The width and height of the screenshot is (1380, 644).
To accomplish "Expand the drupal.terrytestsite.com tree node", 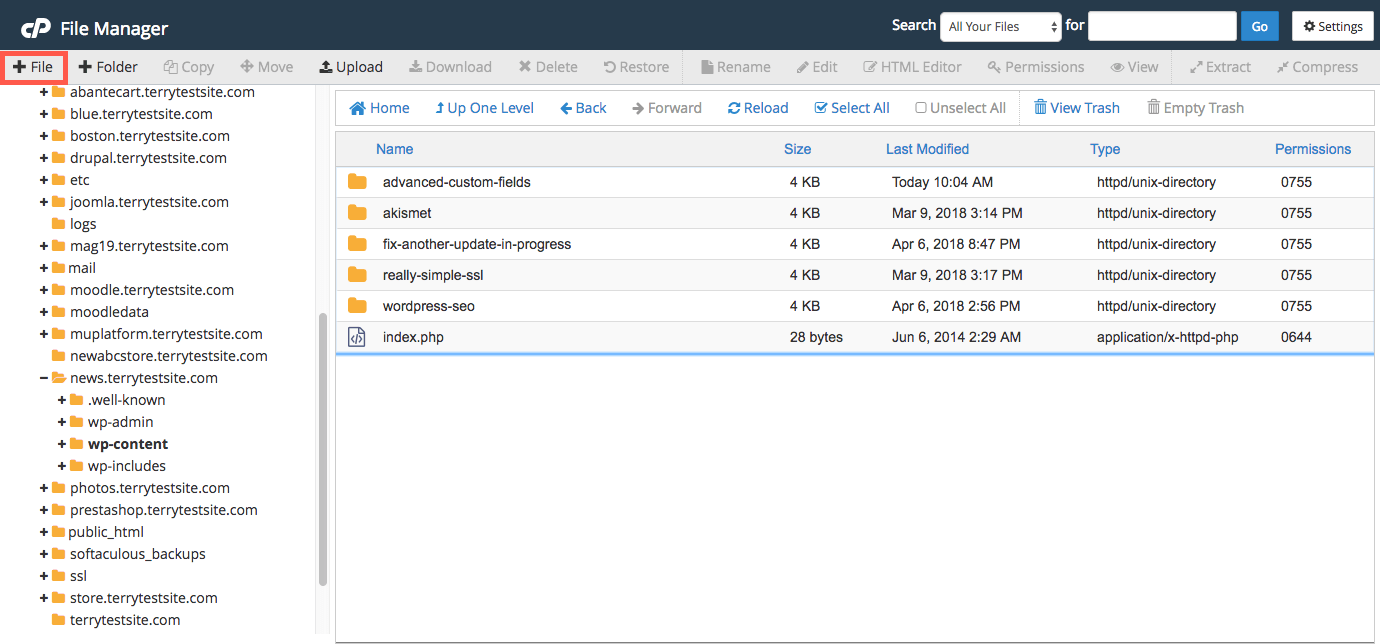I will [44, 158].
